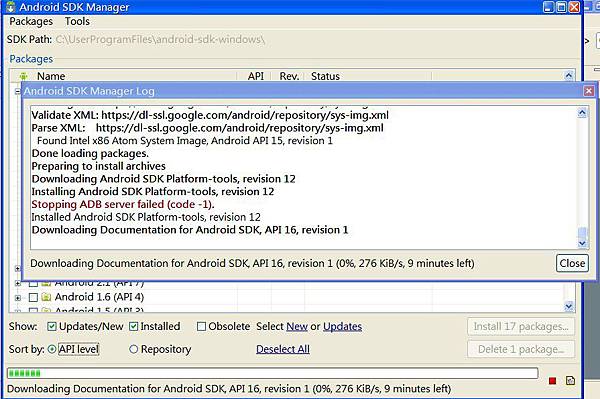This screenshot has width=600, height=399.
Task: Open the log window icon beside stop
Action: [570, 381]
